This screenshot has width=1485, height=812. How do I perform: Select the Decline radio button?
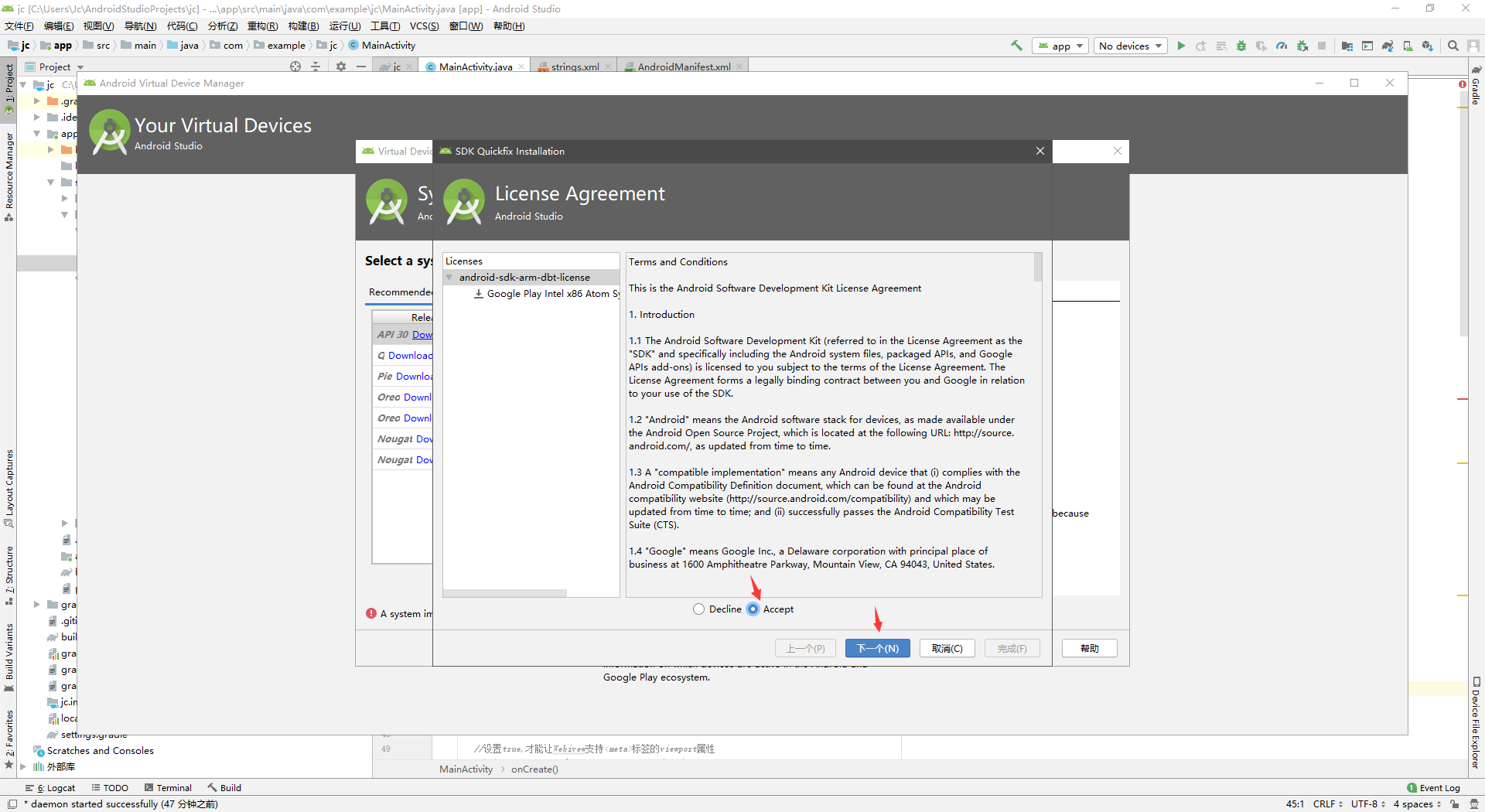(x=699, y=609)
